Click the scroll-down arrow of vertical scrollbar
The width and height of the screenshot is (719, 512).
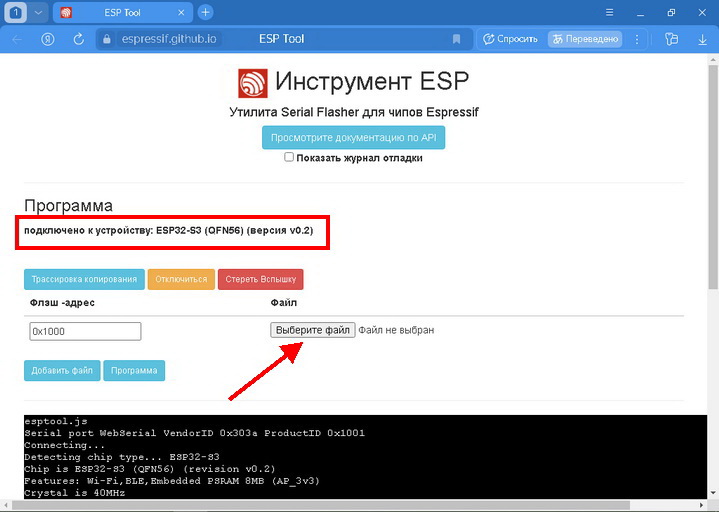point(713,494)
